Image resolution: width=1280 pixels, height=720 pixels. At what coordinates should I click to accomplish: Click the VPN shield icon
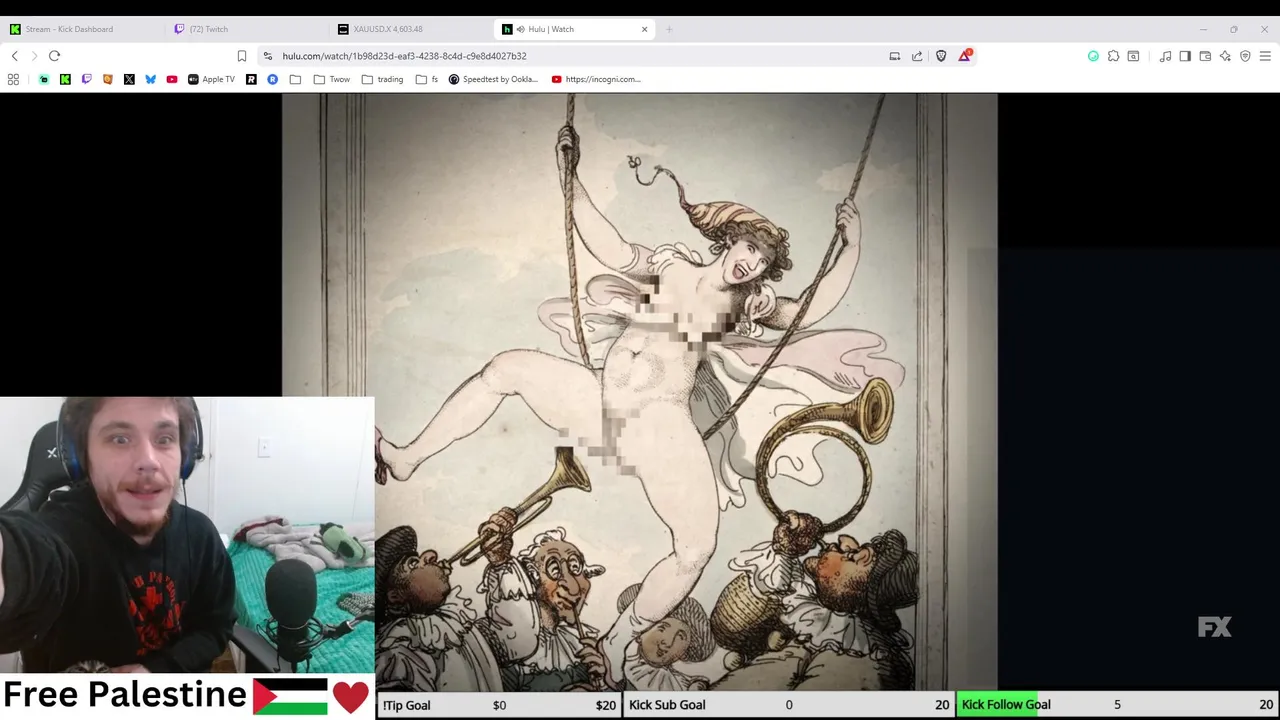click(1245, 56)
